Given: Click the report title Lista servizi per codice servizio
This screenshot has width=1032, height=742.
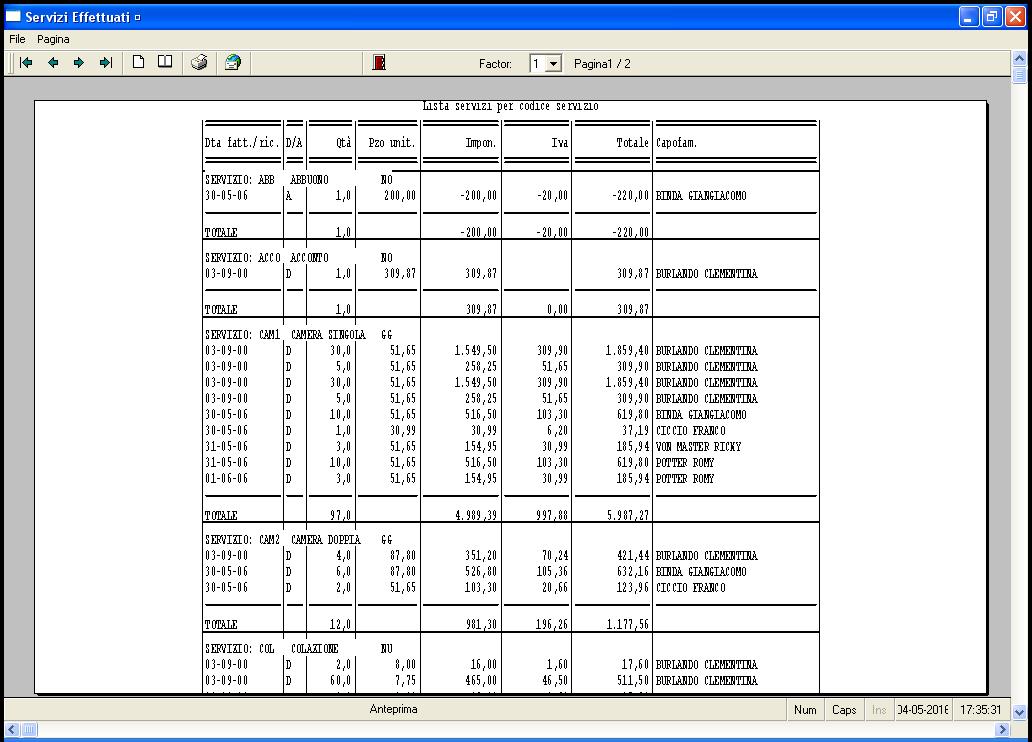Looking at the screenshot, I should tap(510, 106).
